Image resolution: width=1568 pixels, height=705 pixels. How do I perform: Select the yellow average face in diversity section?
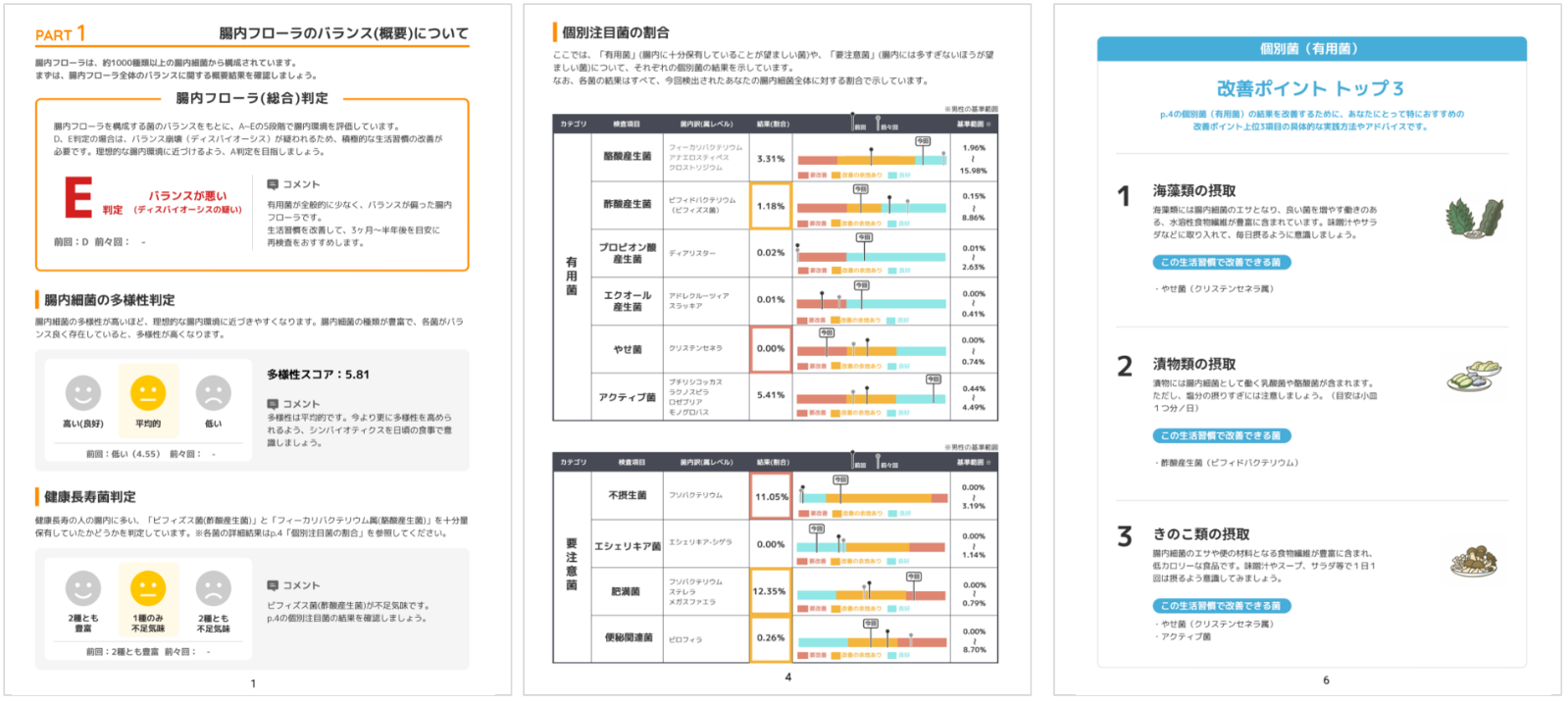(148, 393)
